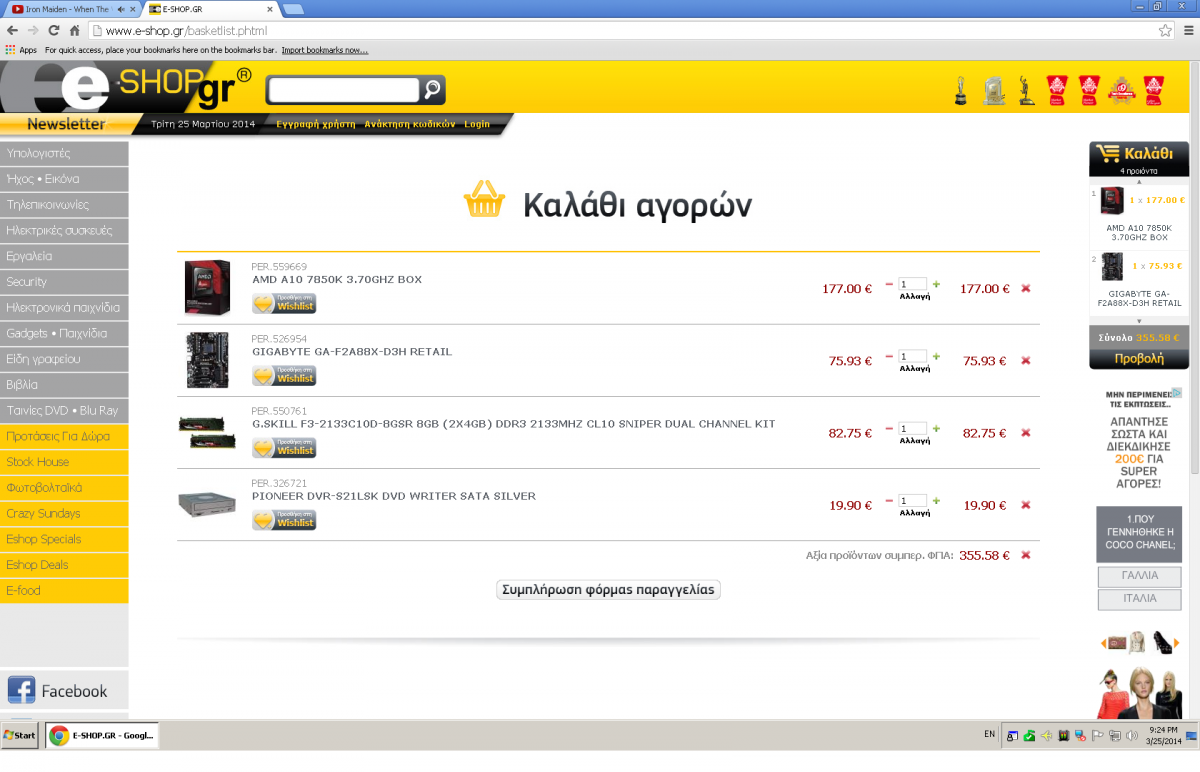Click the e-SHOP.gr logo

tap(126, 88)
